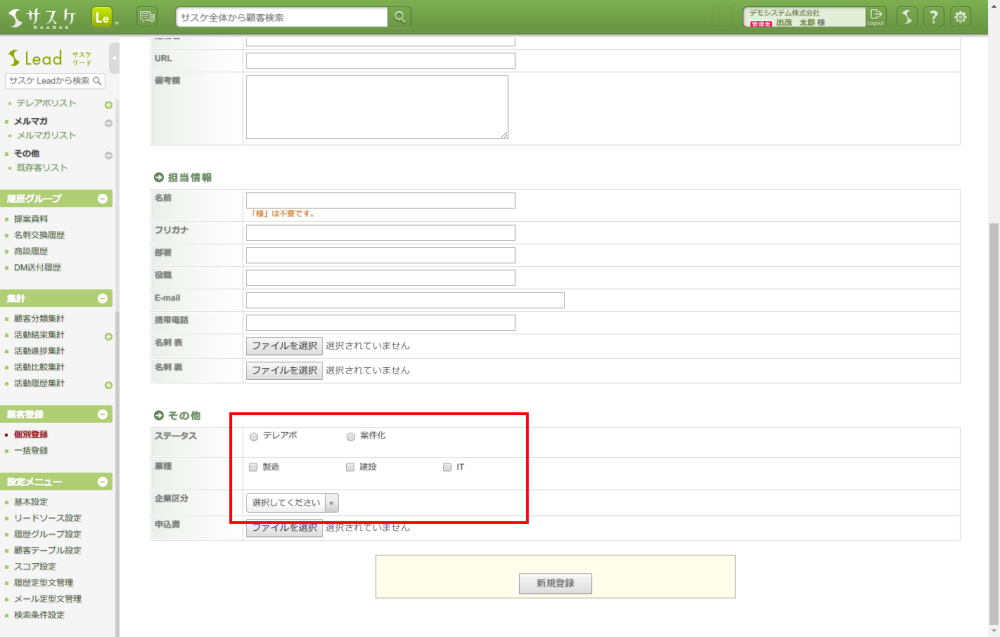The image size is (1000, 637).
Task: Open the settings gear icon
Action: pos(960,17)
